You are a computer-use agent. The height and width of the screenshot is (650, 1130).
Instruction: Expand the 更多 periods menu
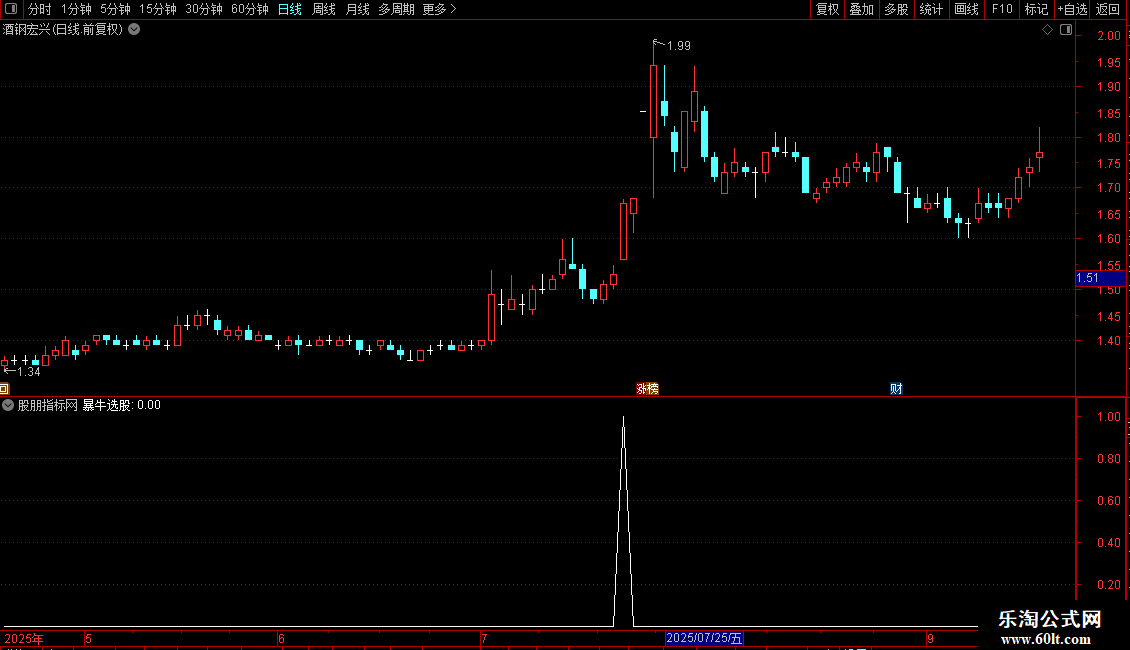(440, 9)
